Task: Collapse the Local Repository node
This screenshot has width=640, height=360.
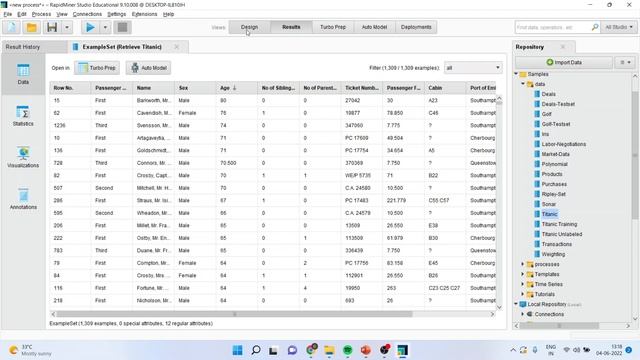Action: pyautogui.click(x=516, y=304)
